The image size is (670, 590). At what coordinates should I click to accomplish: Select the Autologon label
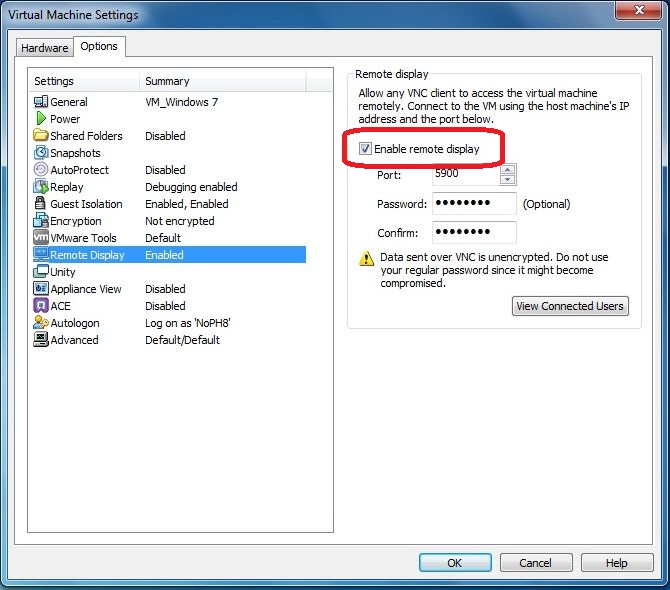(x=75, y=323)
